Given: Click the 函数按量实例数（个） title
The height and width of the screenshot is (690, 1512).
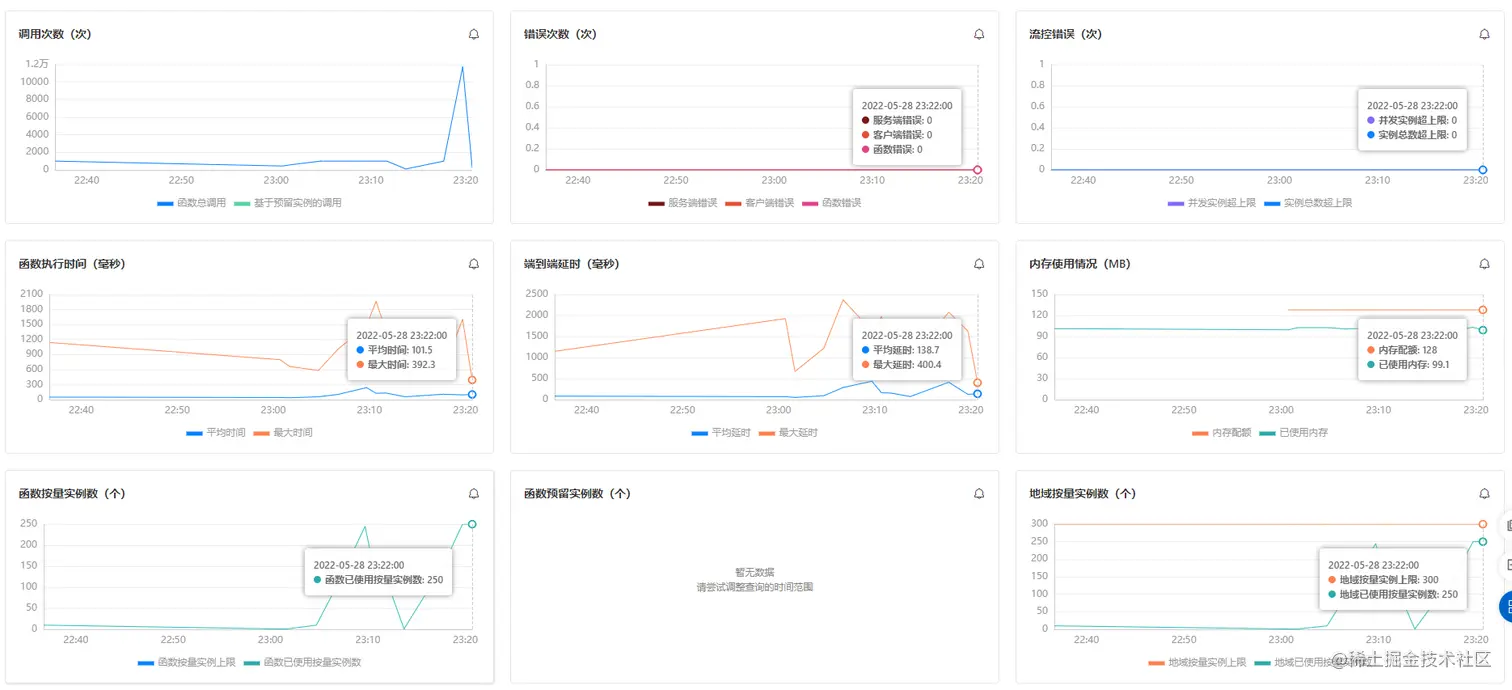Looking at the screenshot, I should pos(72,494).
